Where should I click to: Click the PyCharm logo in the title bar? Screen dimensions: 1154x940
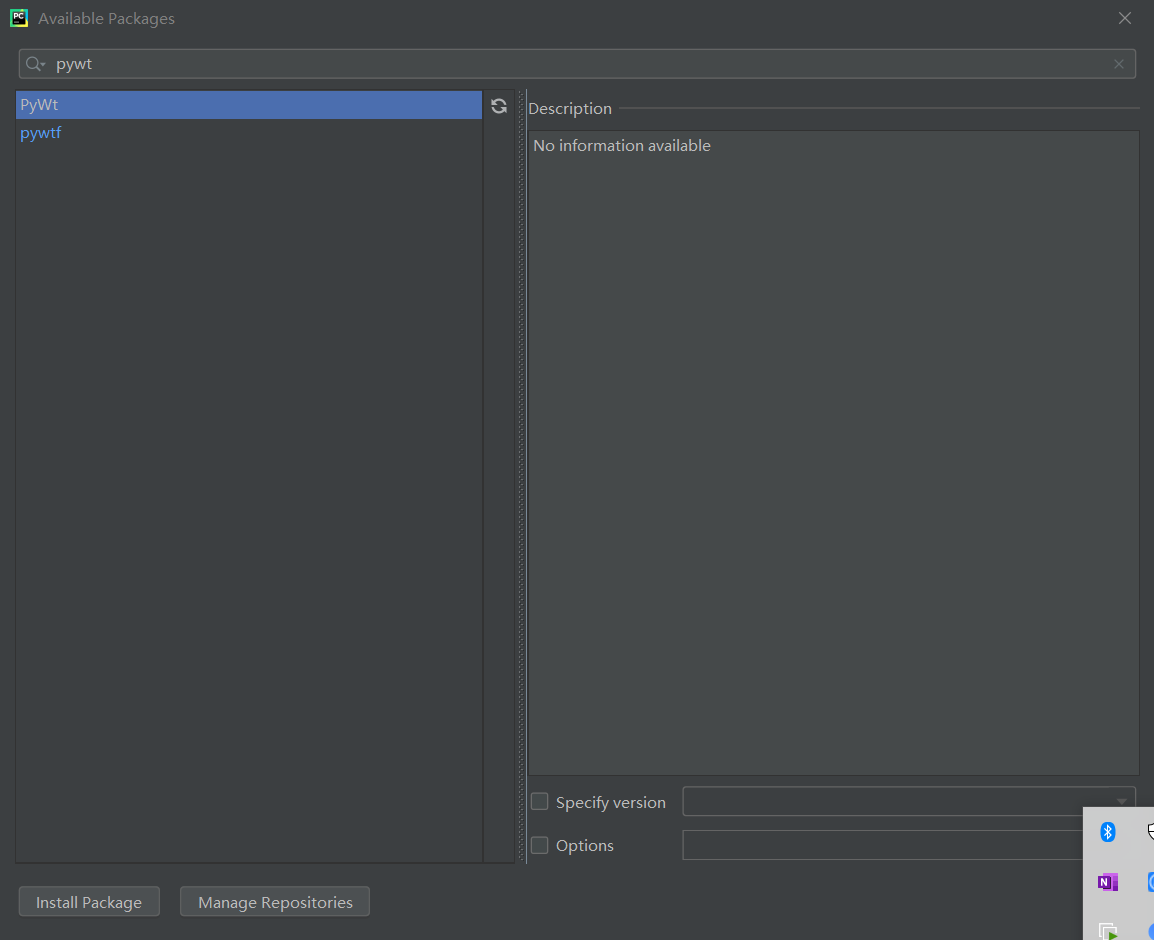[19, 18]
